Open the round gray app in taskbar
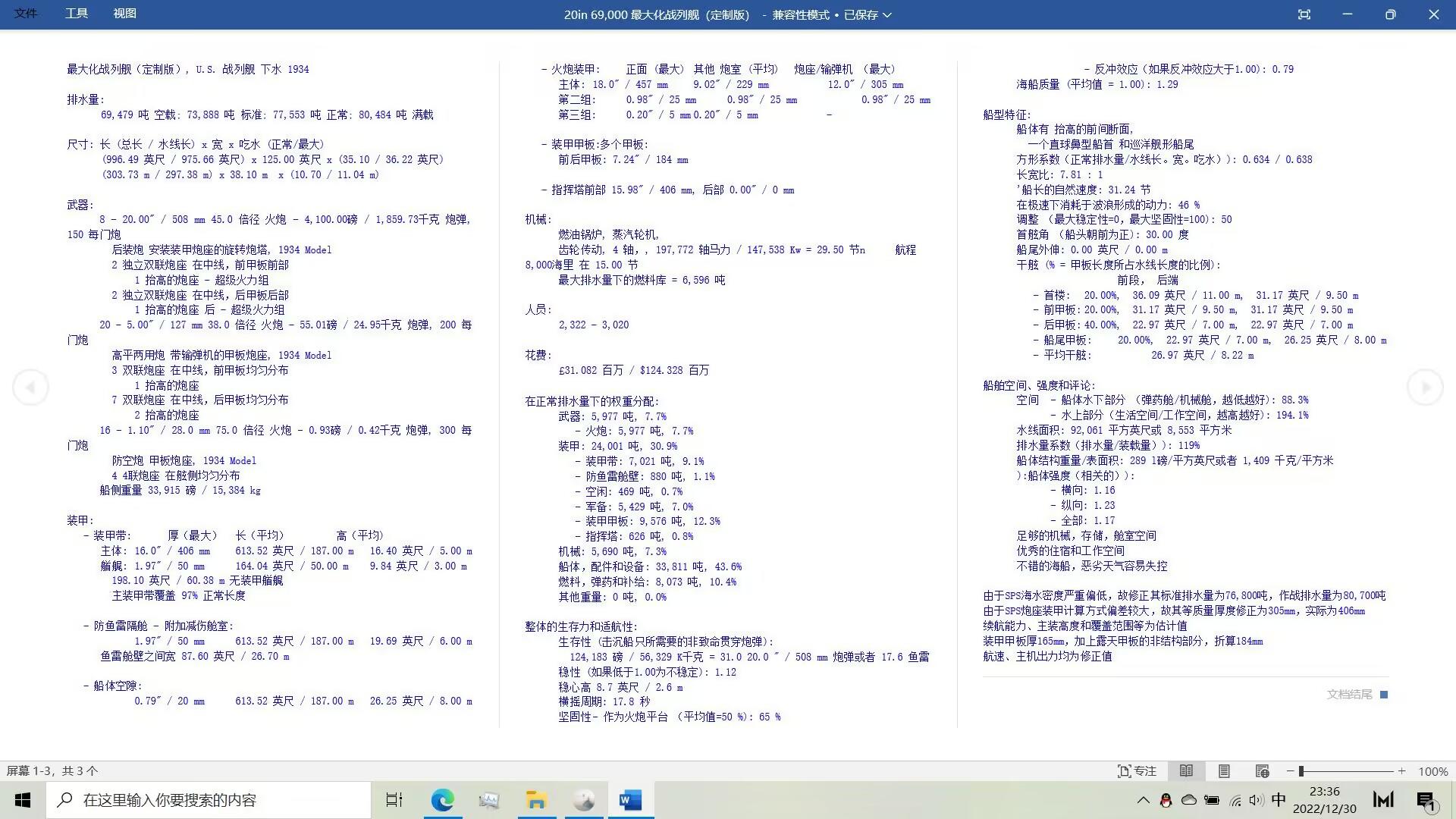 click(583, 800)
